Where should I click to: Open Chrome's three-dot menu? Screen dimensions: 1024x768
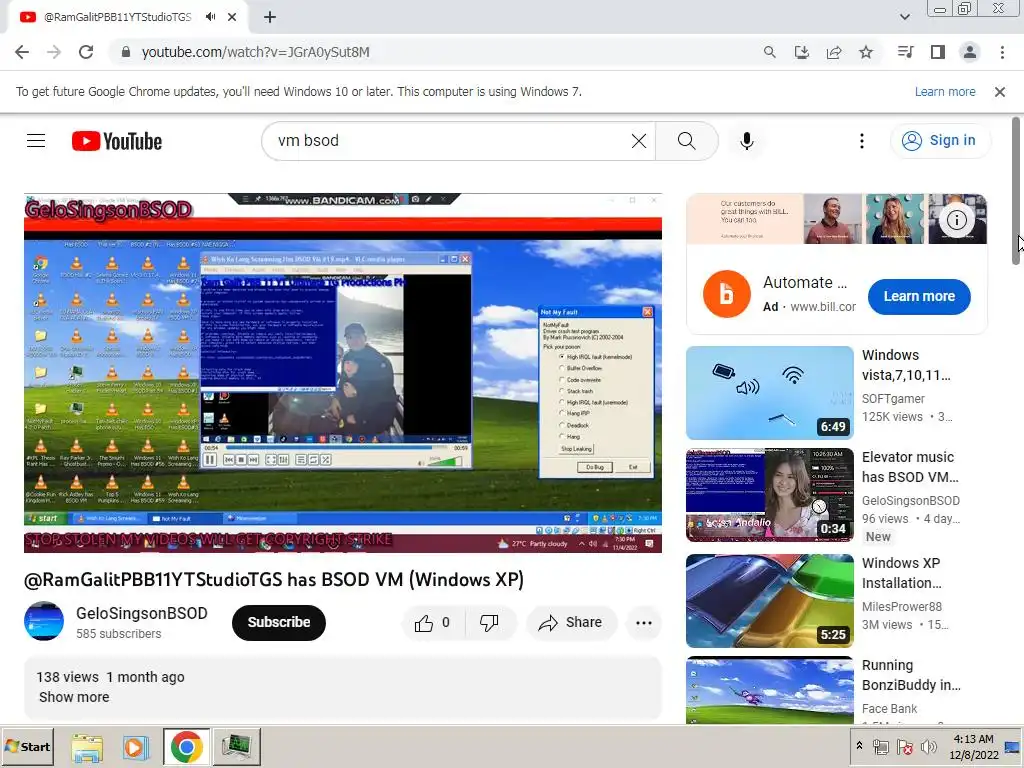point(1002,52)
